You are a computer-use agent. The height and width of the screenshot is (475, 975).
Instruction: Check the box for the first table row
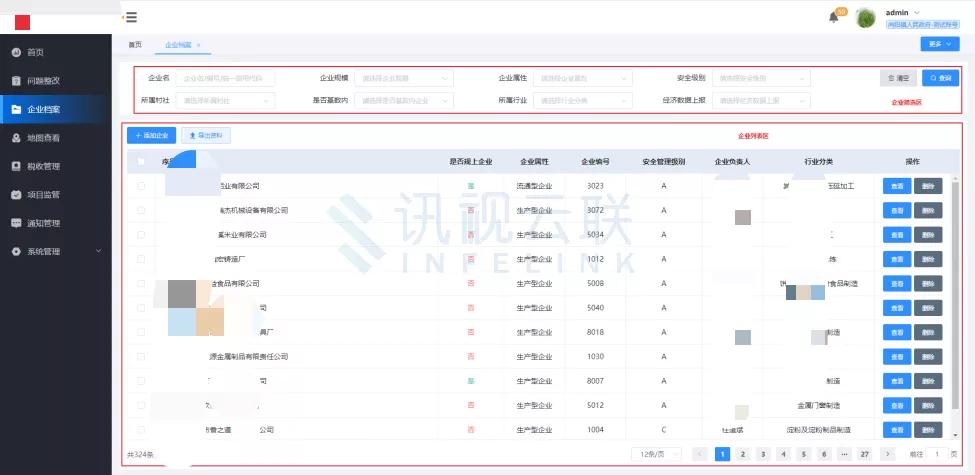tap(141, 186)
